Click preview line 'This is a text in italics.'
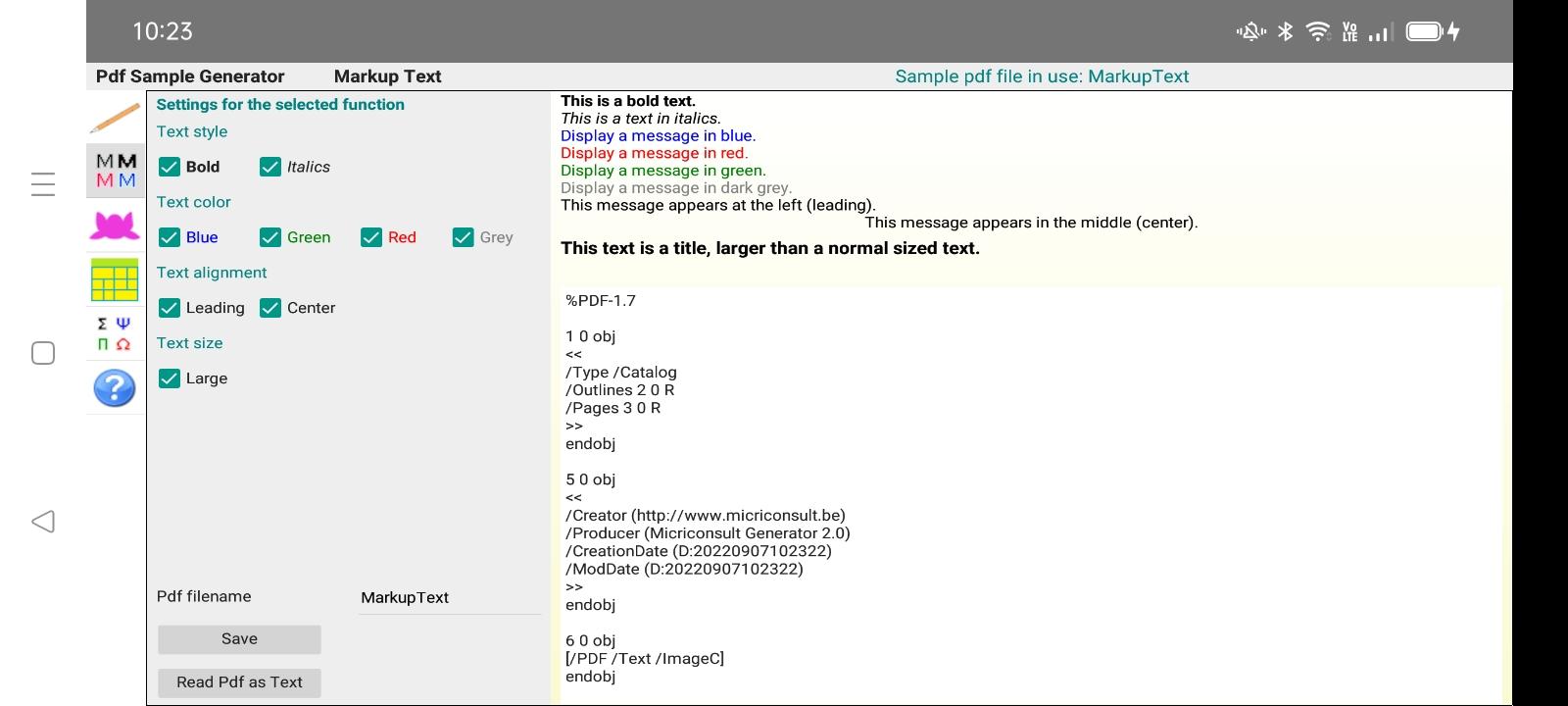Viewport: 1568px width, 706px height. (x=641, y=119)
